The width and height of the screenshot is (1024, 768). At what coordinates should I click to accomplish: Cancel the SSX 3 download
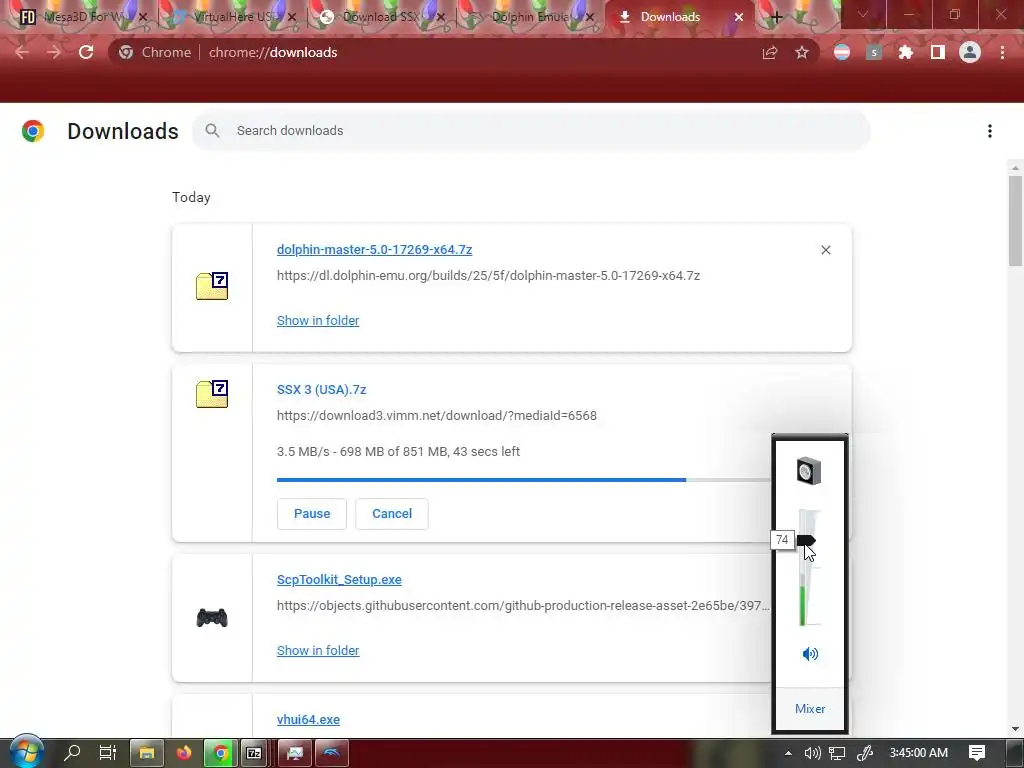[392, 514]
